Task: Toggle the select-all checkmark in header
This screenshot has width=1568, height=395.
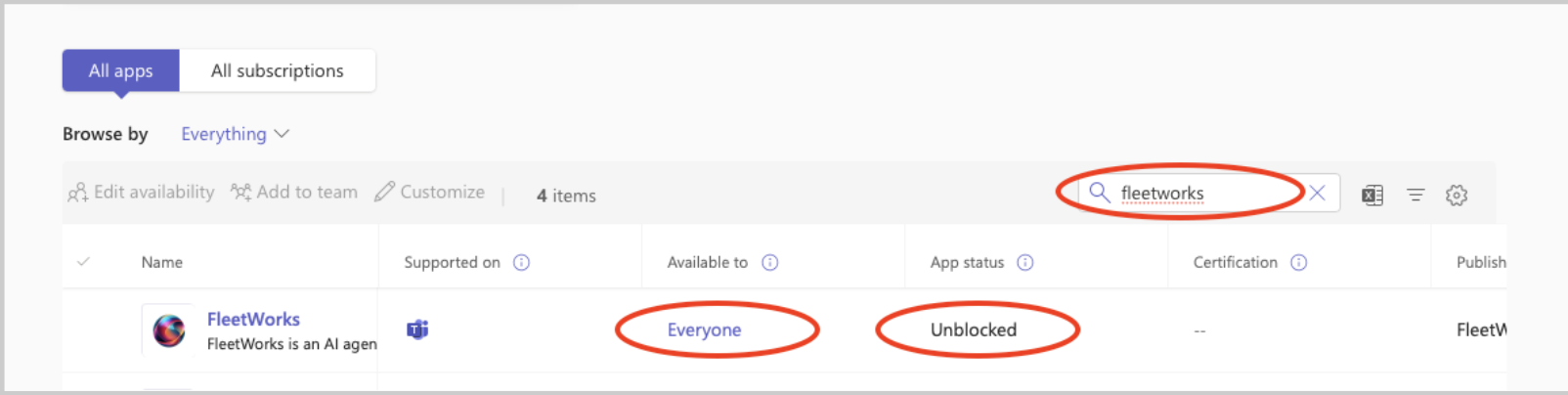Action: tap(84, 262)
